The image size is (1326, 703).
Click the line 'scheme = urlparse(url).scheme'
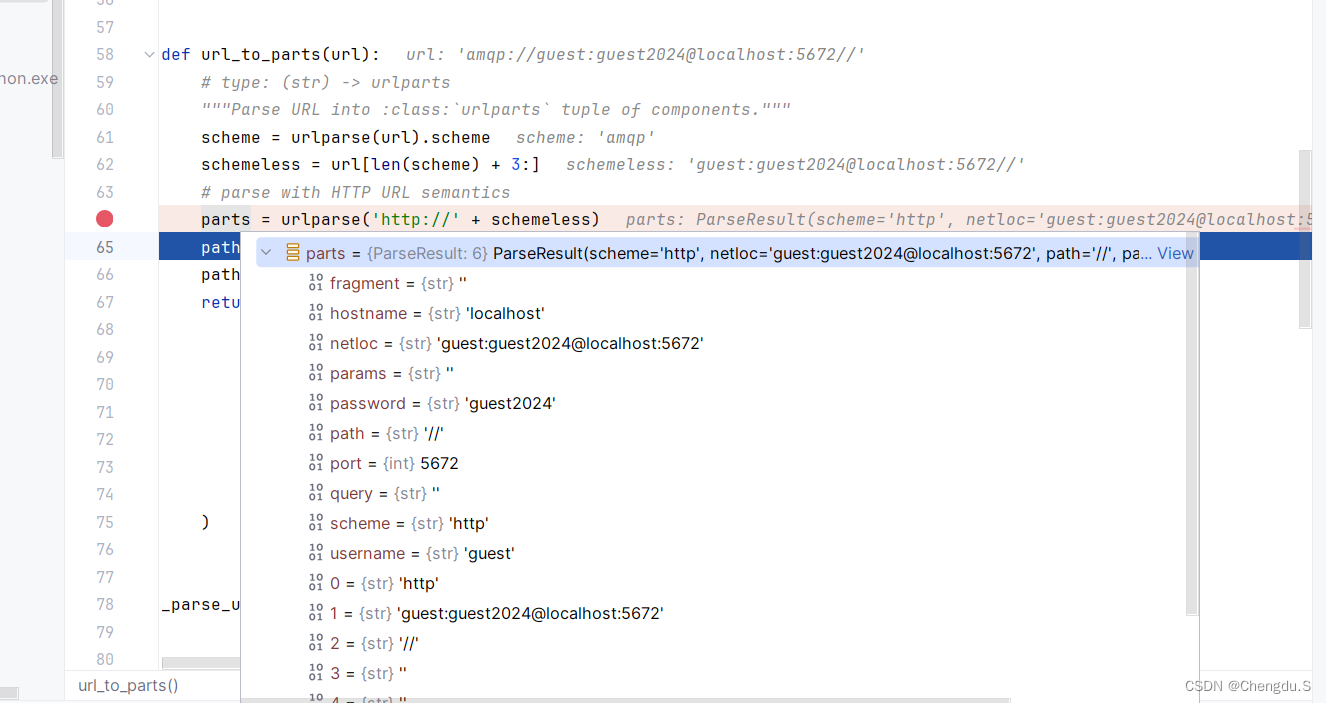pos(345,137)
